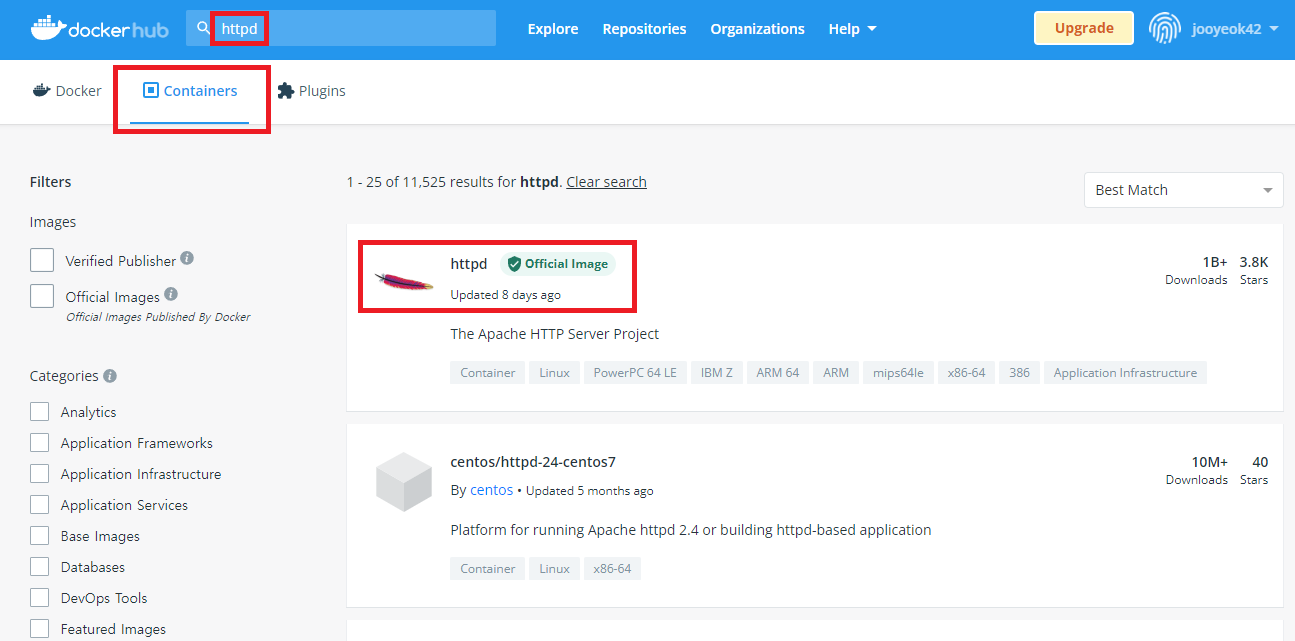Switch to the Containers tab
This screenshot has height=641, width=1295.
pyautogui.click(x=190, y=91)
